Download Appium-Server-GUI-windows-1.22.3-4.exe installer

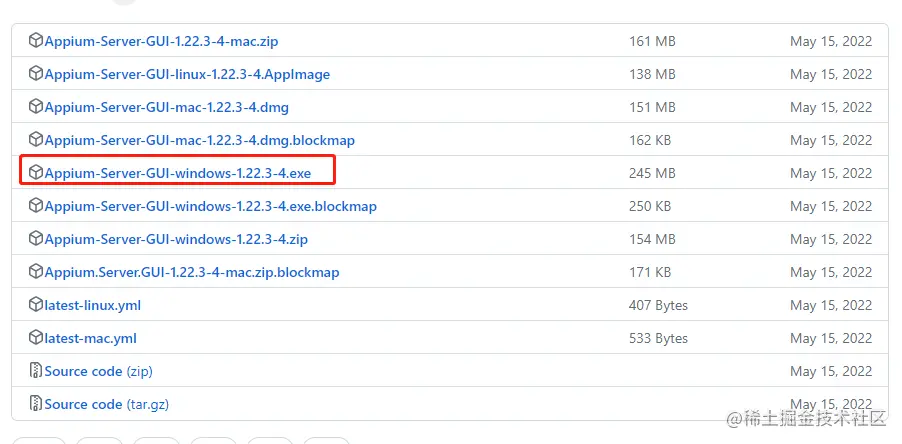178,173
